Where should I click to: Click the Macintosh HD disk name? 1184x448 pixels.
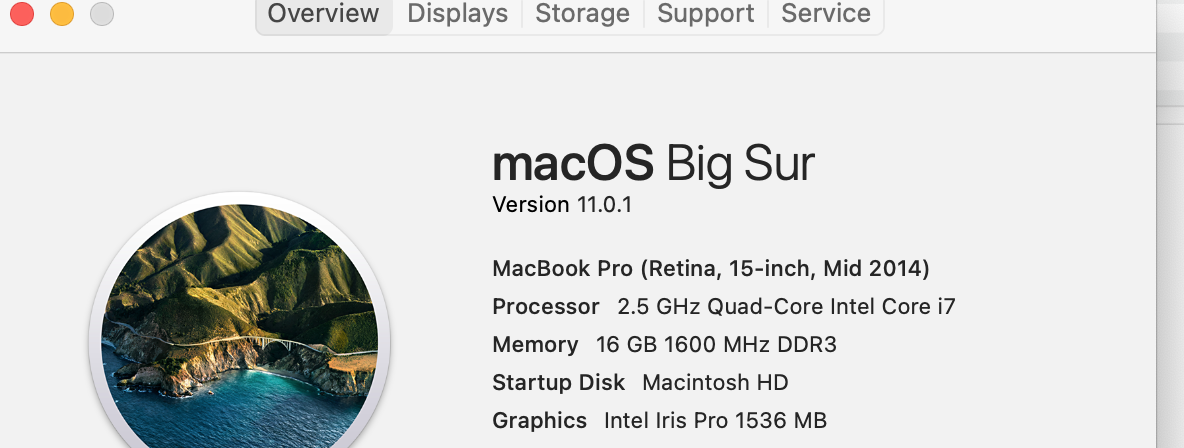click(715, 383)
